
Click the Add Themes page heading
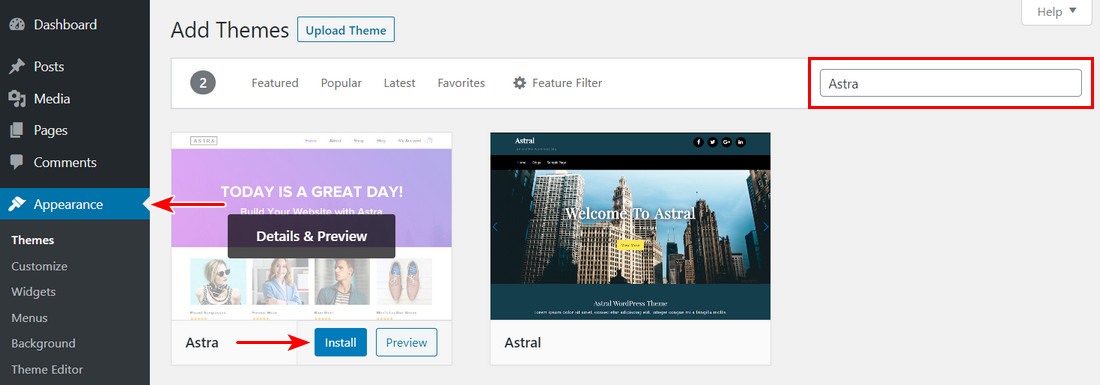[230, 30]
